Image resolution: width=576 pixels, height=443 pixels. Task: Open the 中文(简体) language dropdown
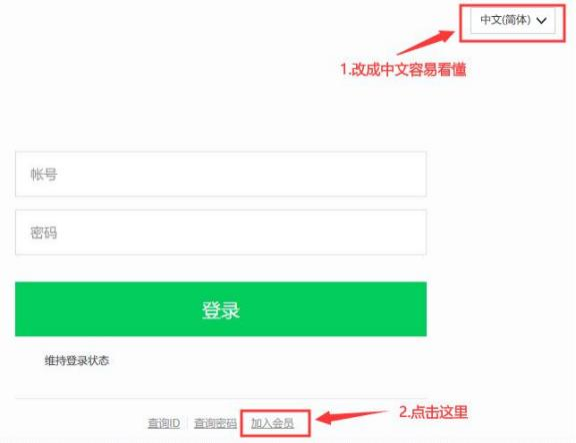[x=513, y=20]
